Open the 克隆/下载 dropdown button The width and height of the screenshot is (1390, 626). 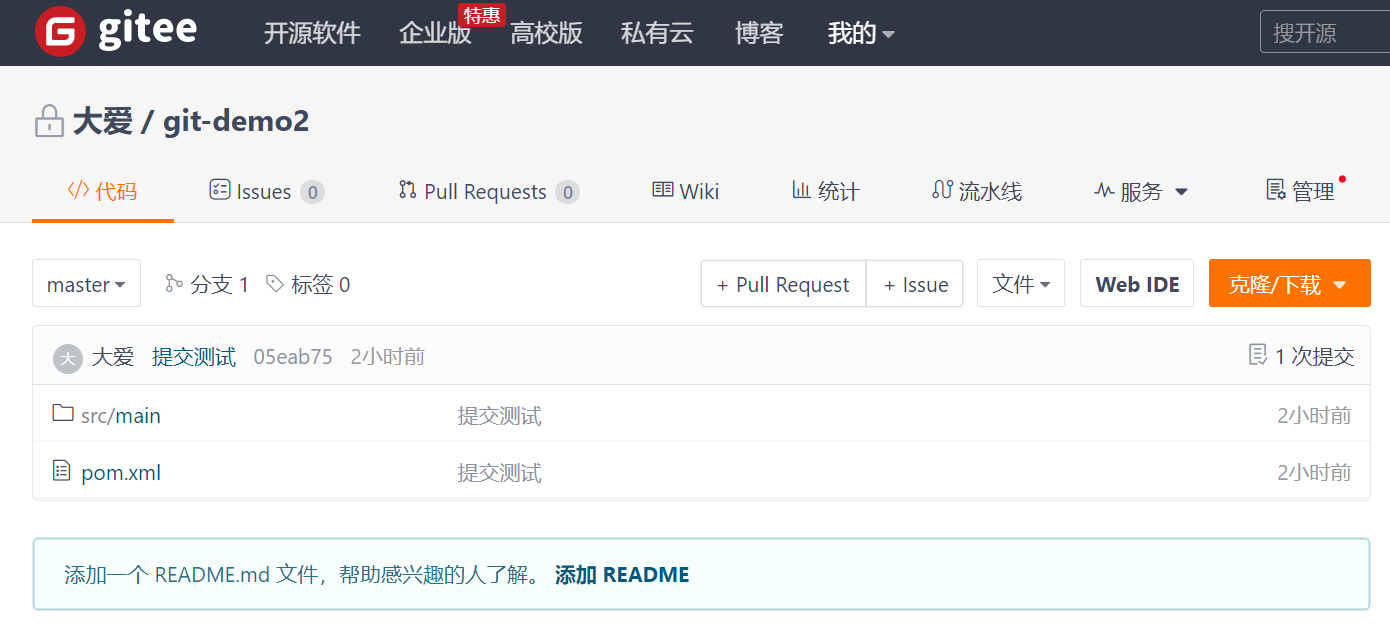[1289, 284]
